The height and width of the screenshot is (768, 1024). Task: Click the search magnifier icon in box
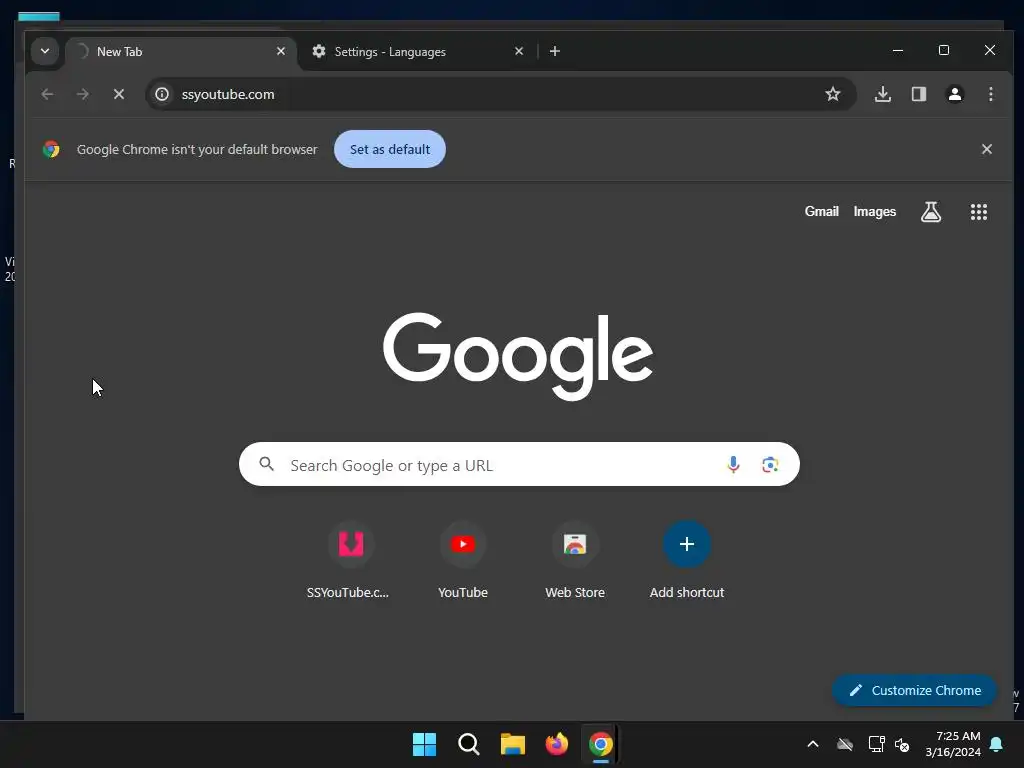[266, 464]
